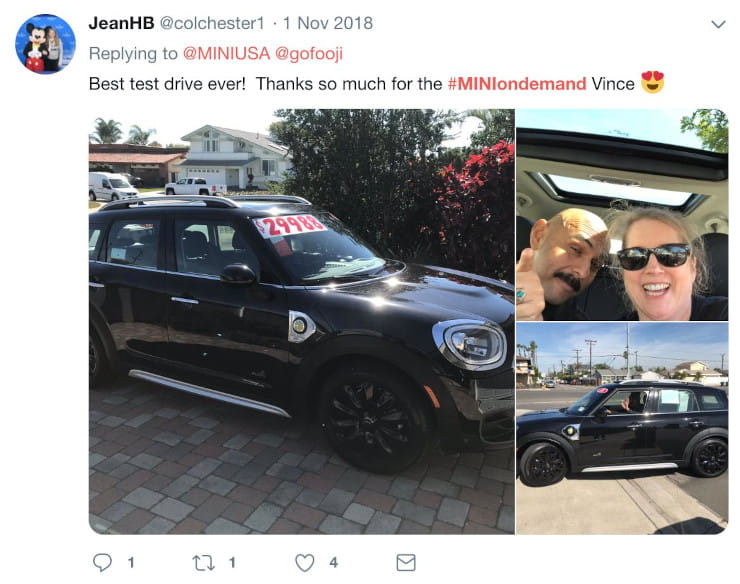
Task: Click the like count number 4
Action: (334, 563)
